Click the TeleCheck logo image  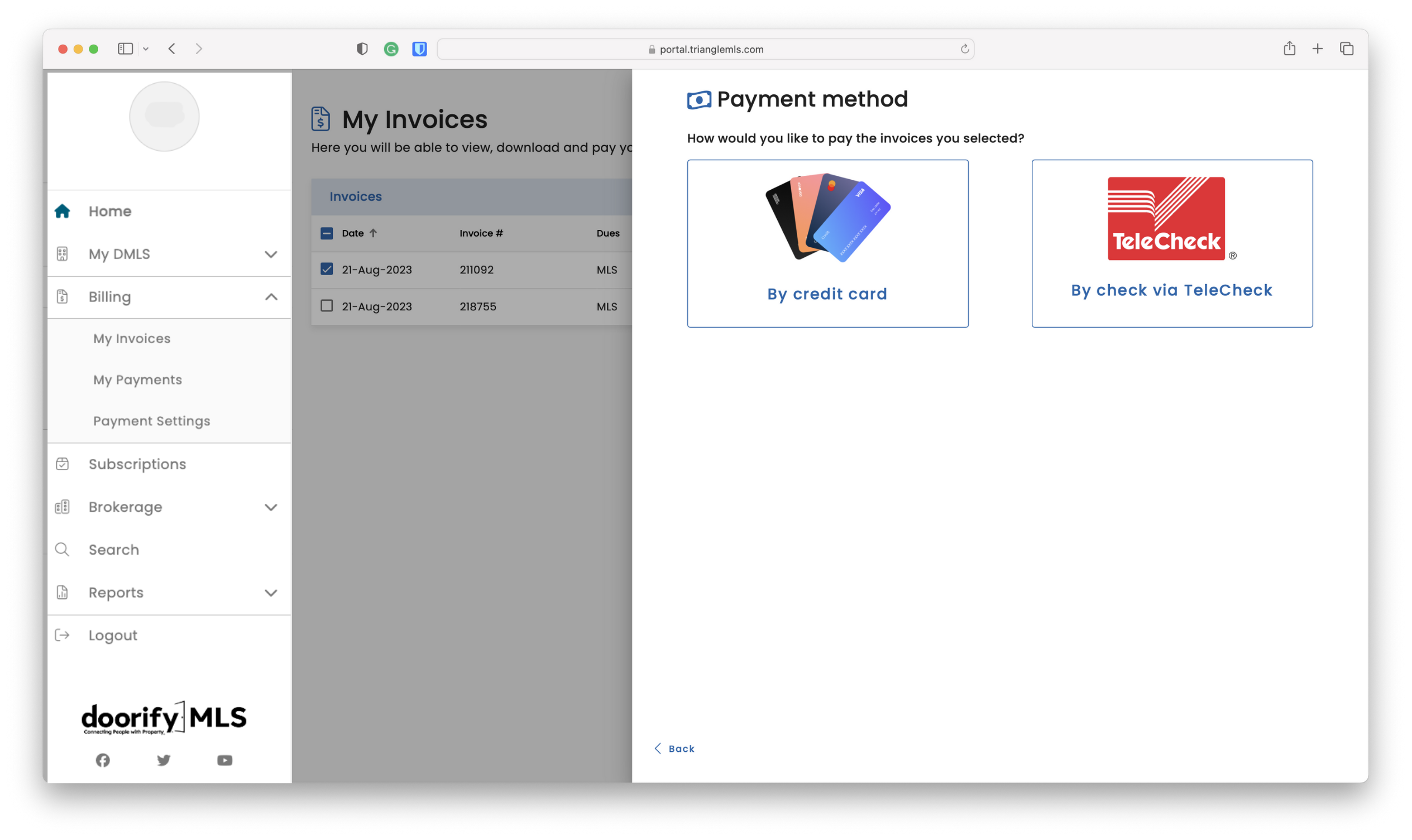click(1171, 218)
